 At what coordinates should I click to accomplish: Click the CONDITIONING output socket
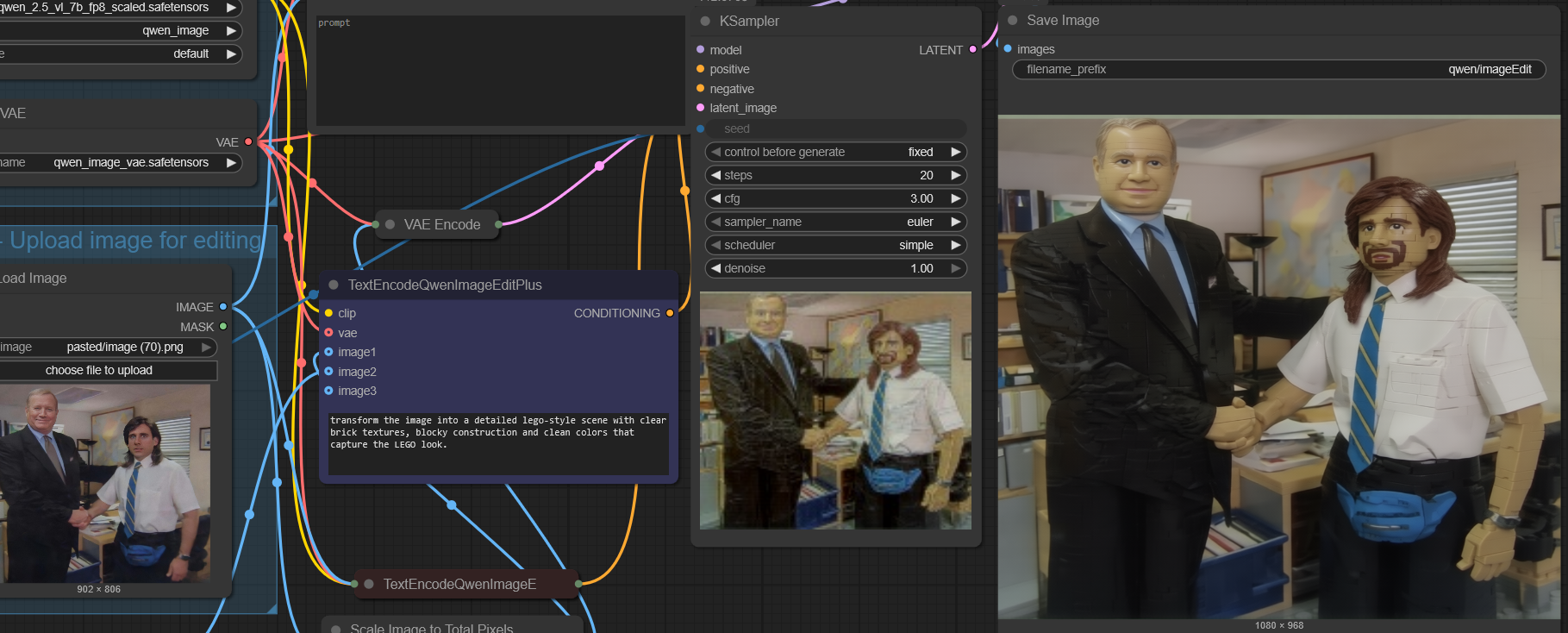pyautogui.click(x=670, y=313)
